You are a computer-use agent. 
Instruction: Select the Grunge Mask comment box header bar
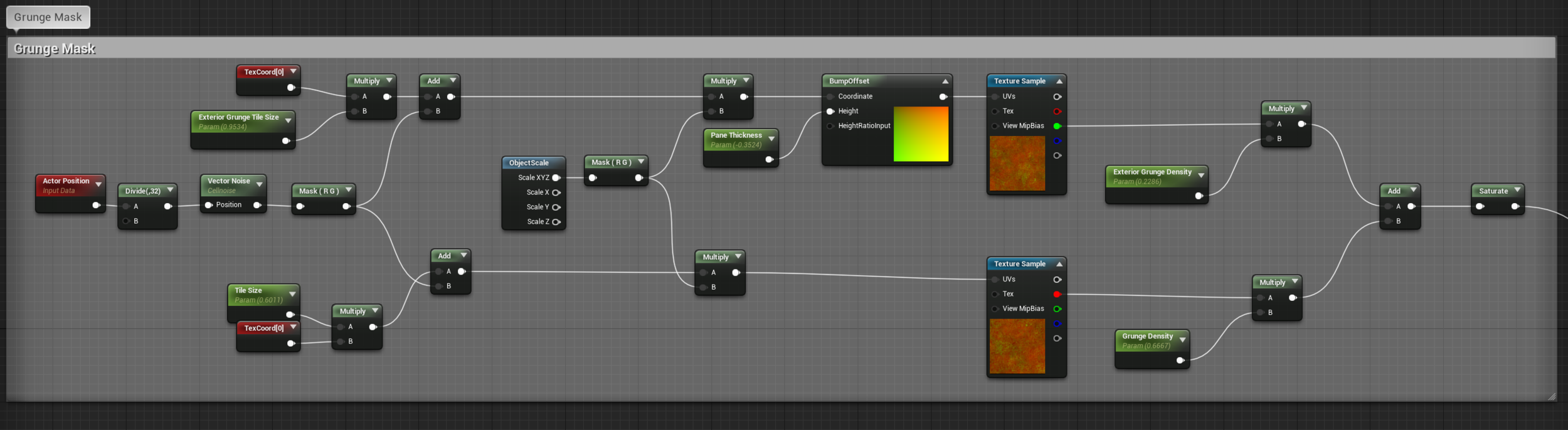pos(781,48)
